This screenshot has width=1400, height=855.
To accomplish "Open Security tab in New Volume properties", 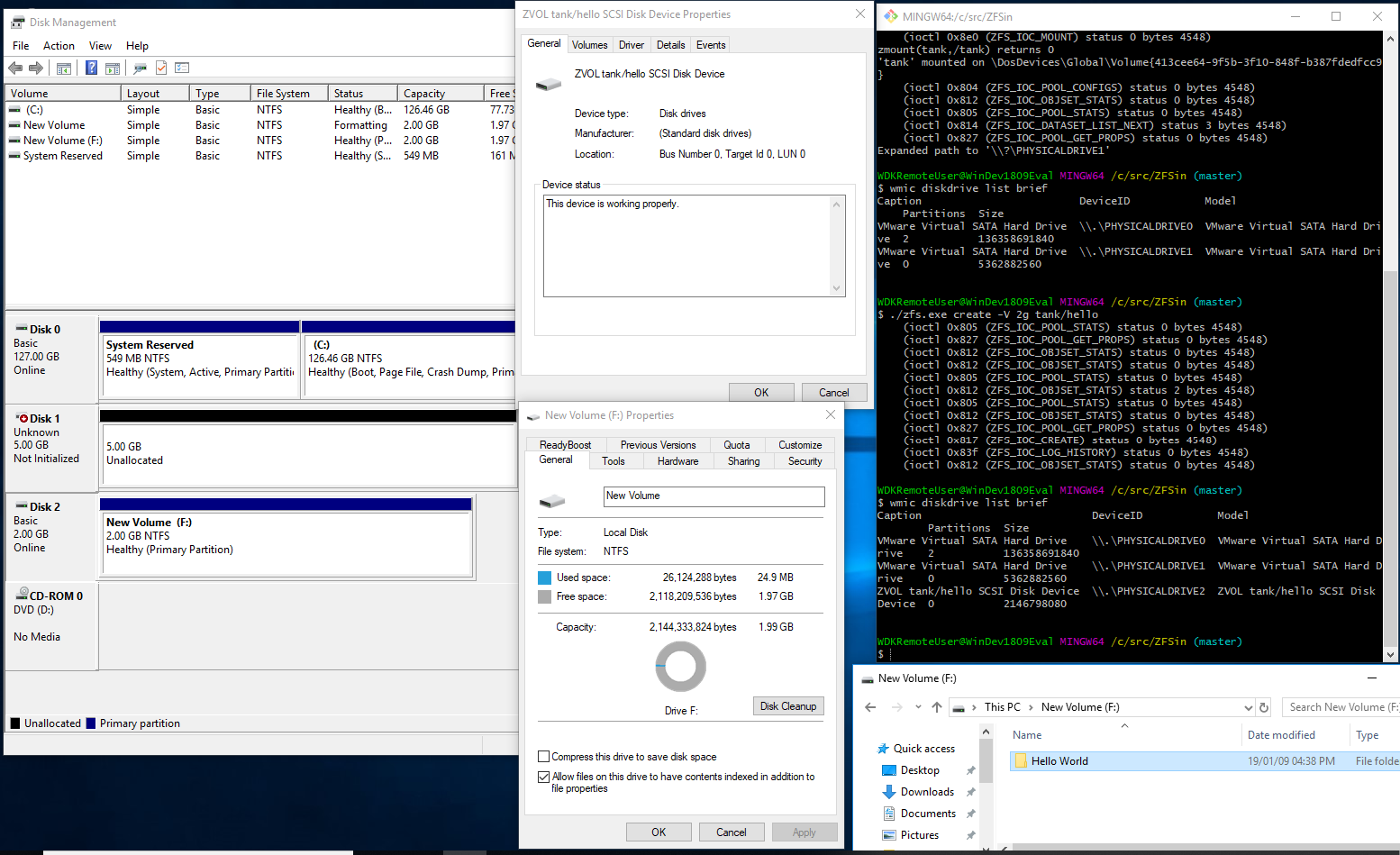I will point(805,461).
